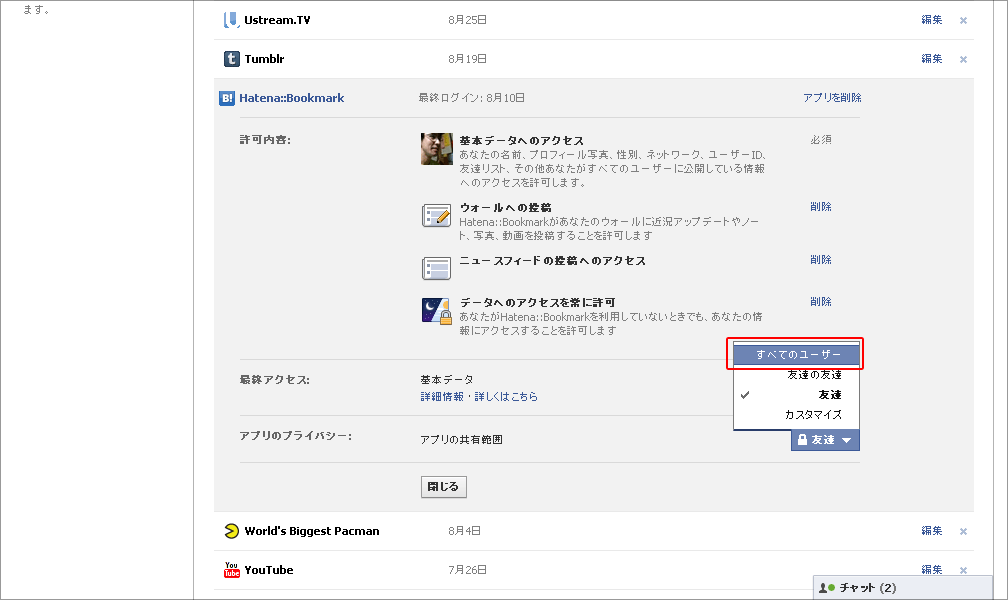1008x600 pixels.
Task: Select カスタマイズ in privacy menu
Action: tap(796, 415)
